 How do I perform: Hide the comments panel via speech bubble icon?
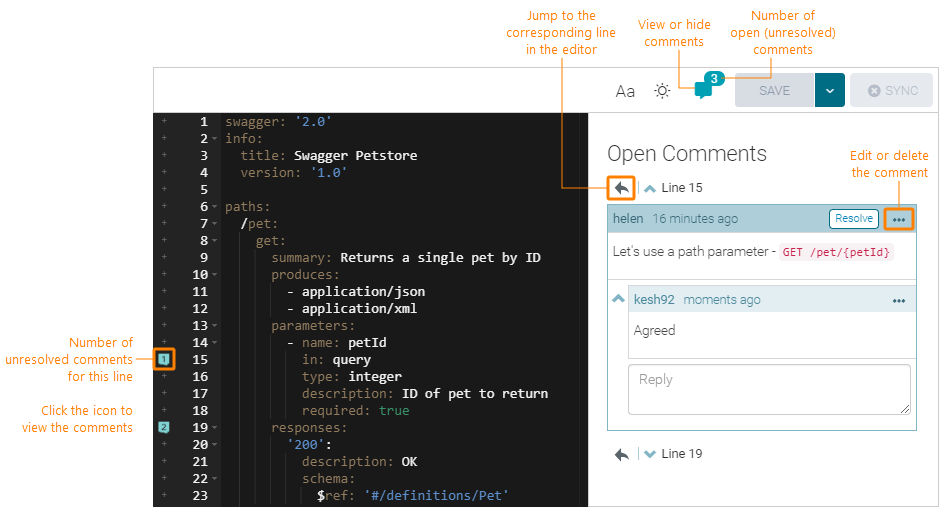(x=704, y=90)
